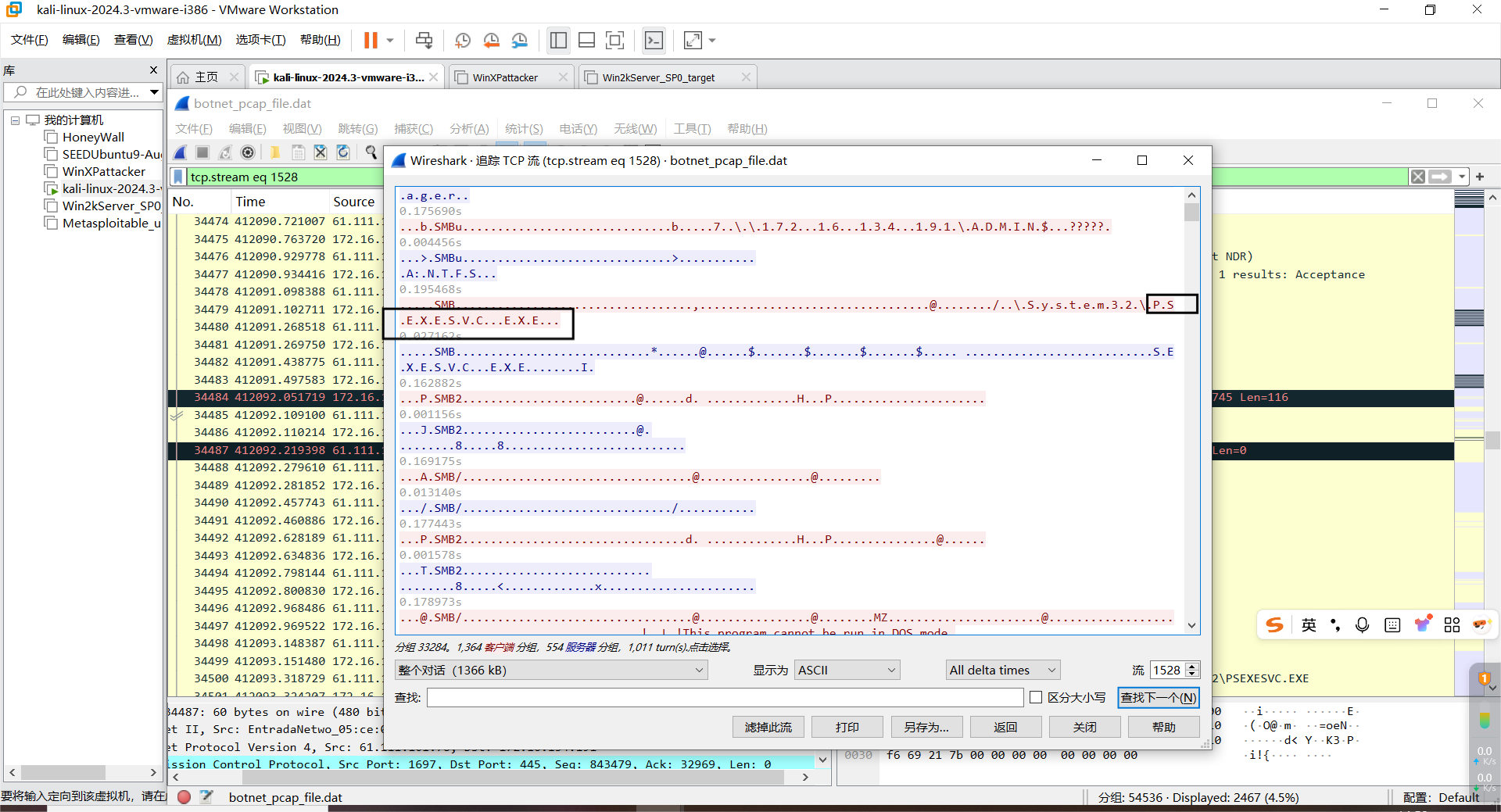Click the 另存为... save as button

coord(926,727)
